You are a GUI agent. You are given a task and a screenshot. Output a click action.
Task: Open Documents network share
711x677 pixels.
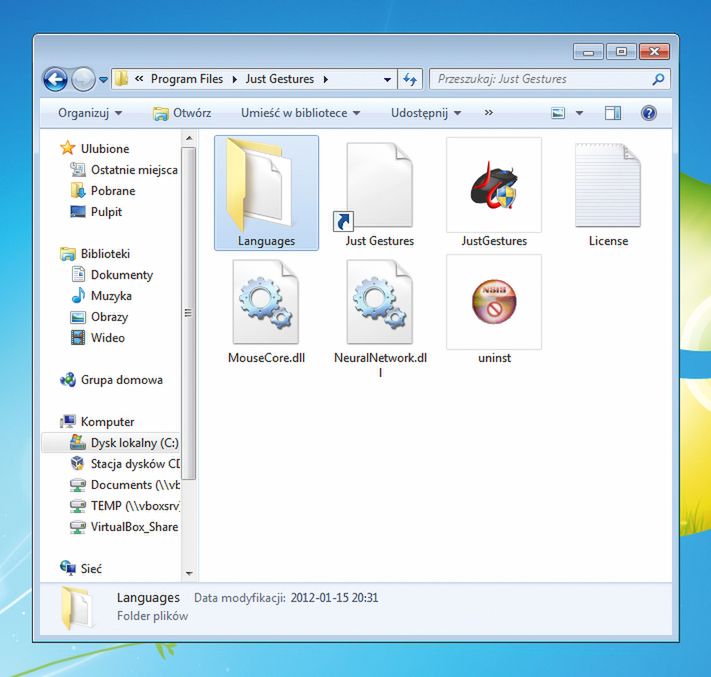[125, 485]
